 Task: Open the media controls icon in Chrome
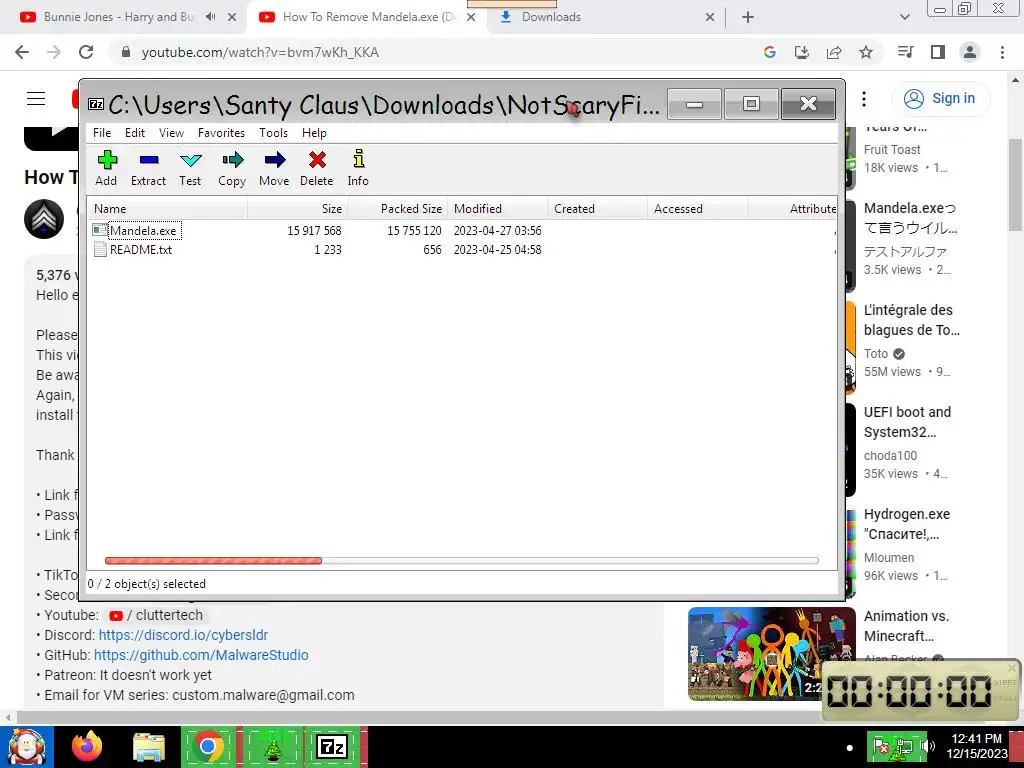tap(905, 52)
